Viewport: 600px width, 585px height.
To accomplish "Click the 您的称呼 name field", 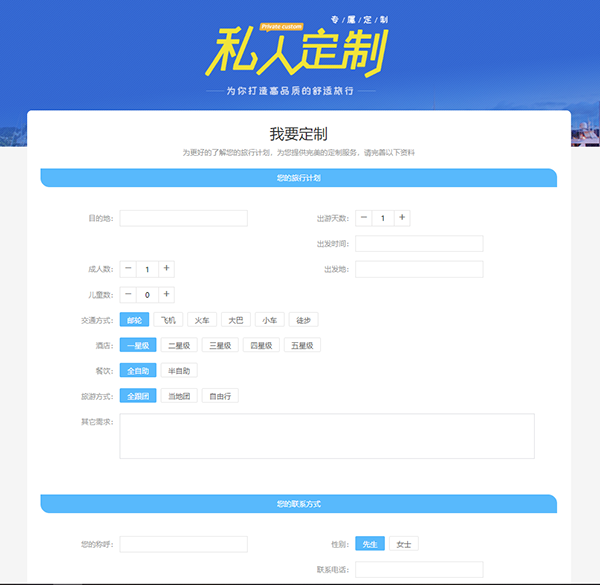I will point(183,544).
